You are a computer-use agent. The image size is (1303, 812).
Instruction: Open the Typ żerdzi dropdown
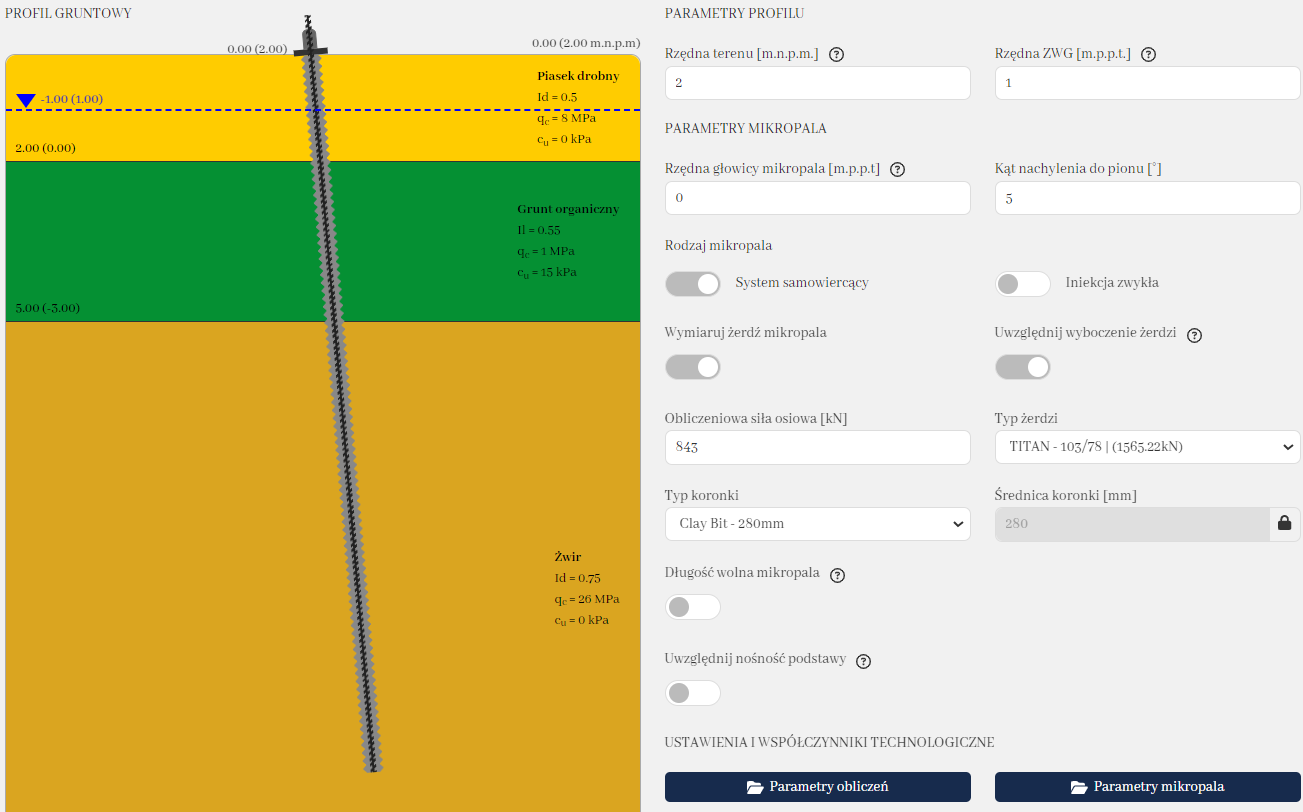(1147, 447)
